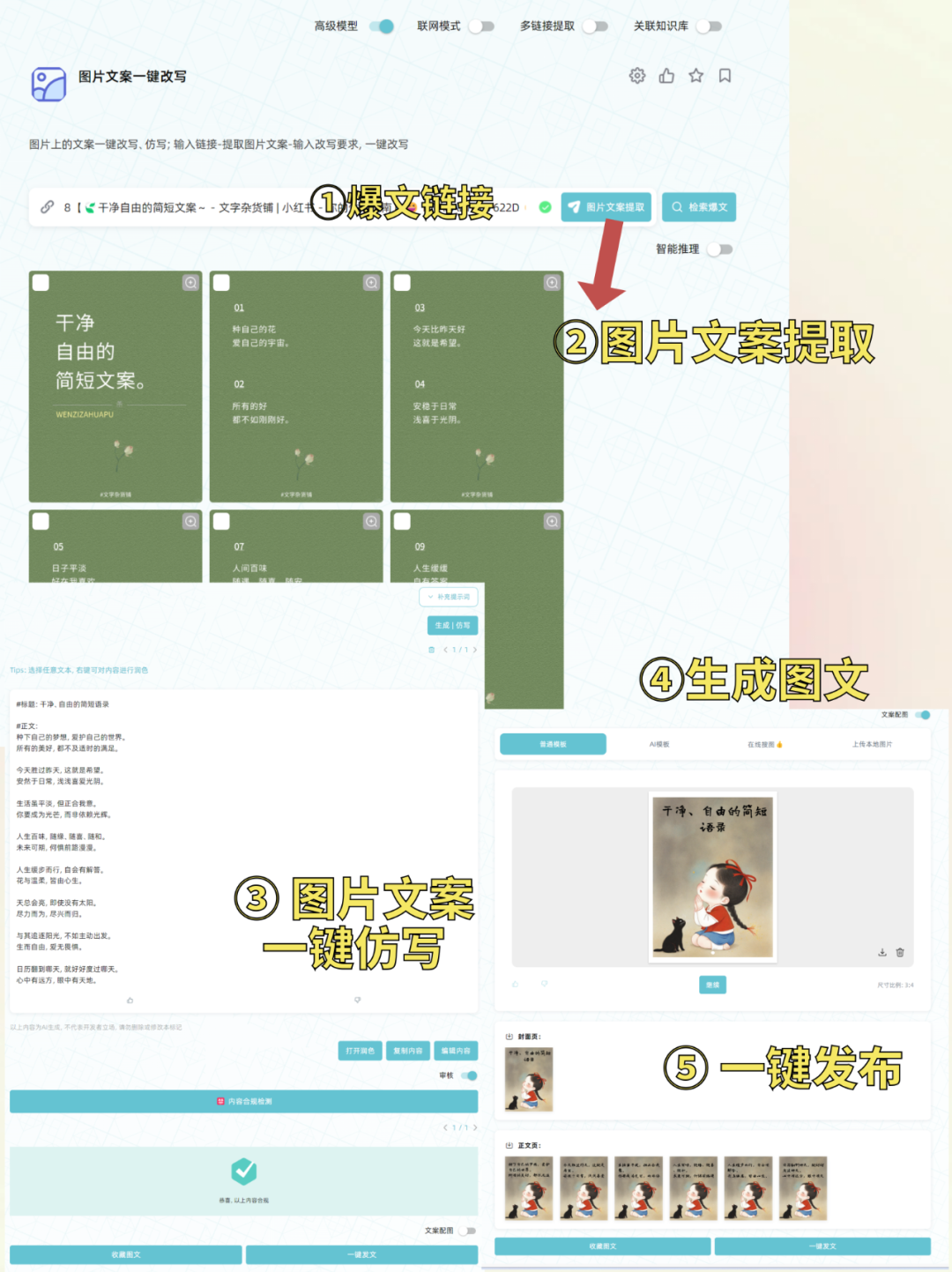The height and width of the screenshot is (1272, 952).
Task: Download icon beside 封面页 label
Action: pos(509,1037)
